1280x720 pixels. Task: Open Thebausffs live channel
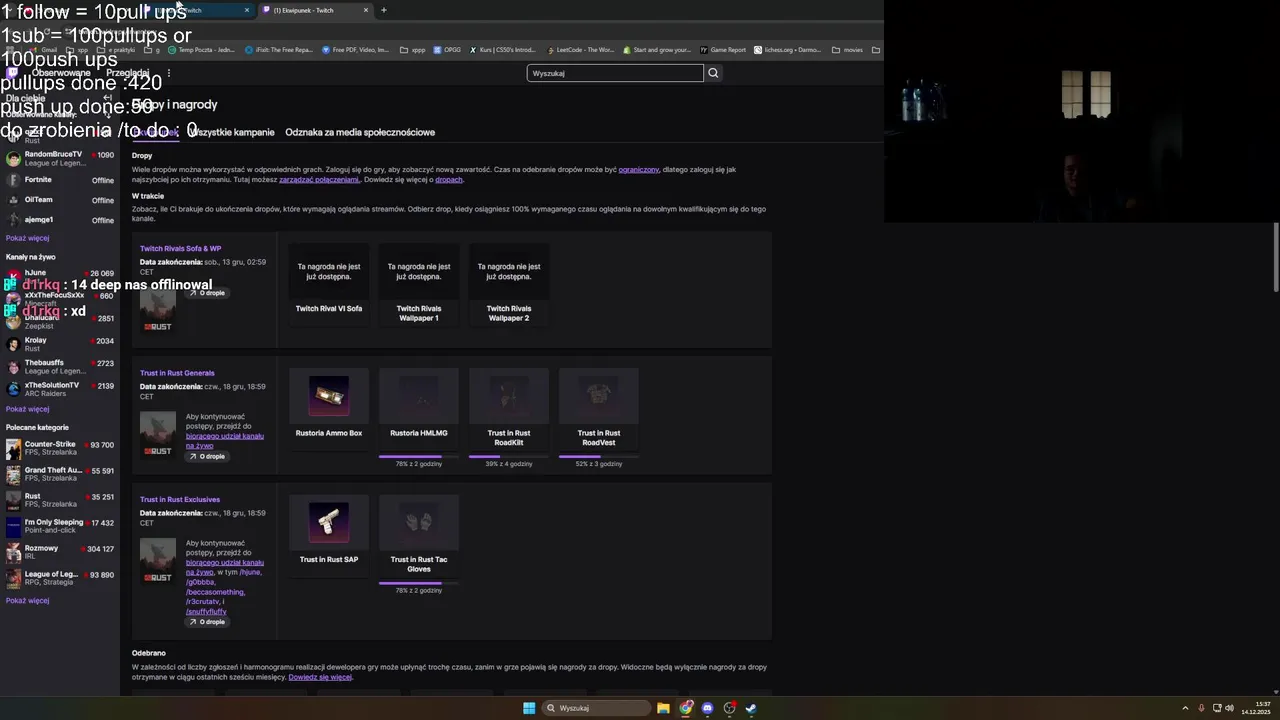(x=60, y=367)
